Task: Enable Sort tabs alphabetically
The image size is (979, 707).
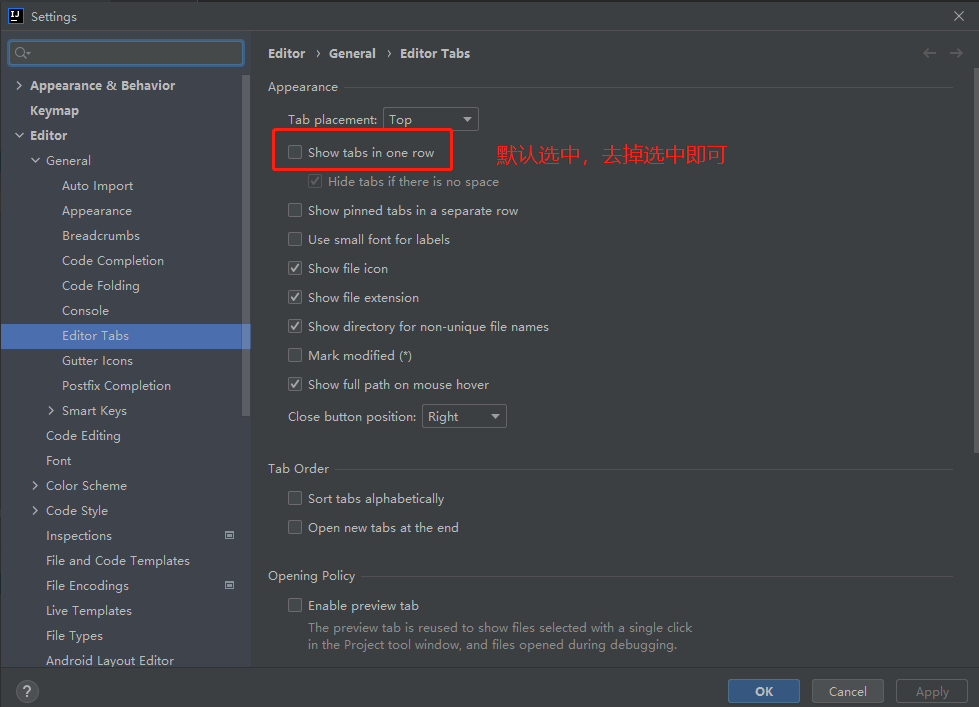Action: [x=295, y=499]
